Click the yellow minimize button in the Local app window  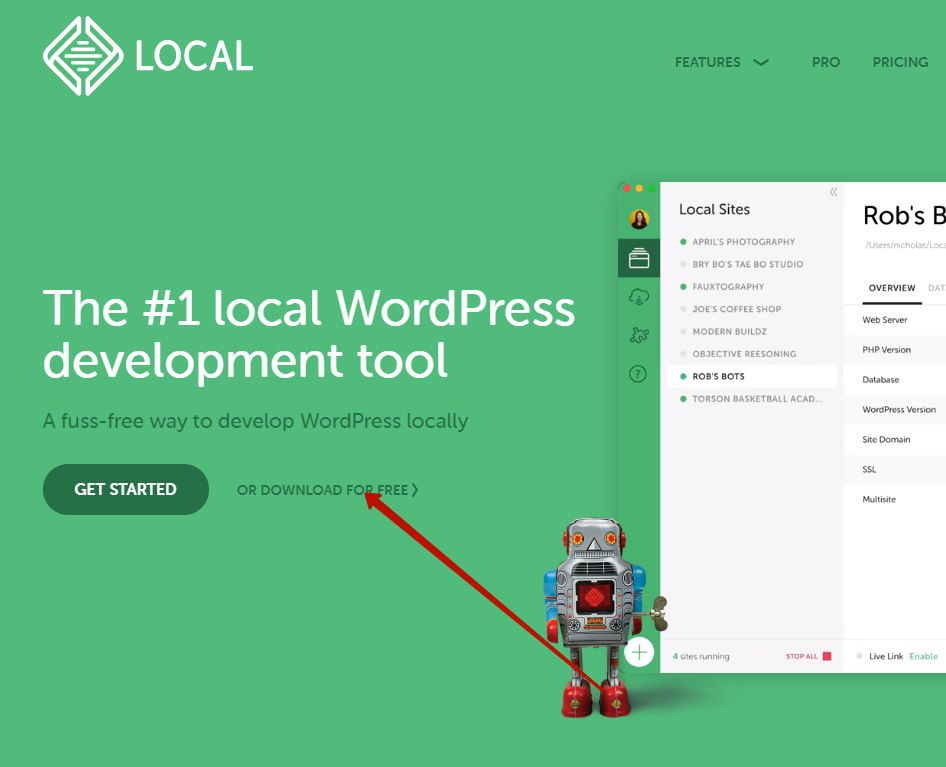640,188
